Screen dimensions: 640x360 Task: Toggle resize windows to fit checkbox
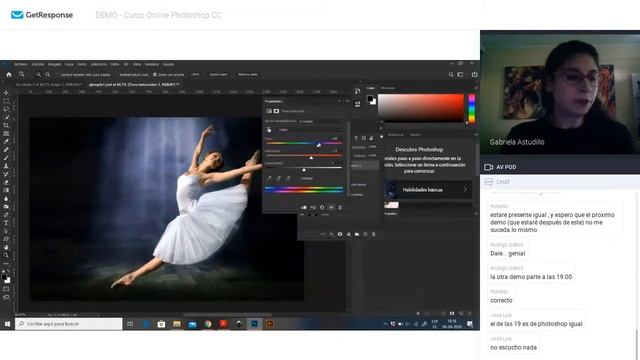[58, 75]
